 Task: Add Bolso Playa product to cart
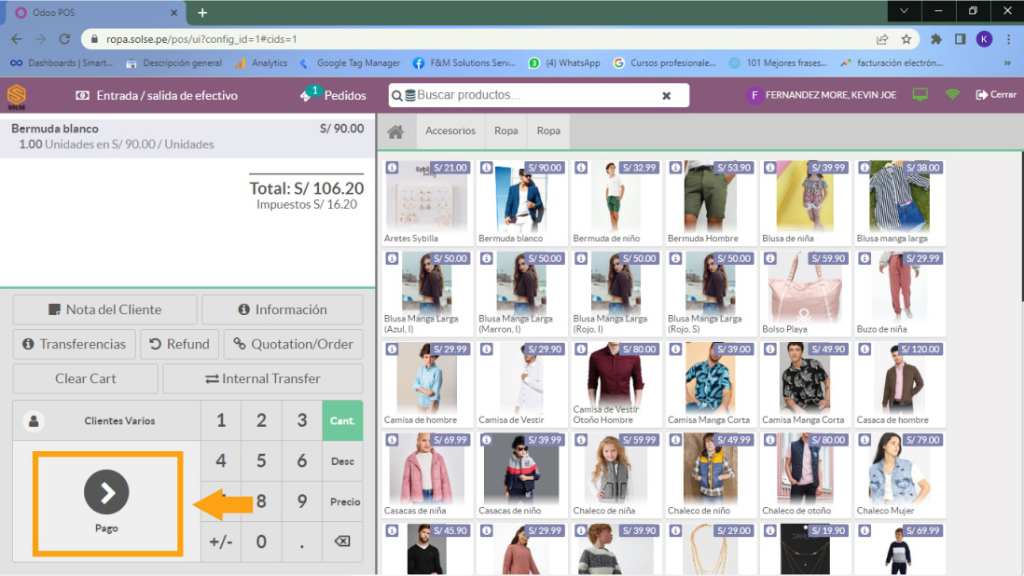tap(804, 292)
